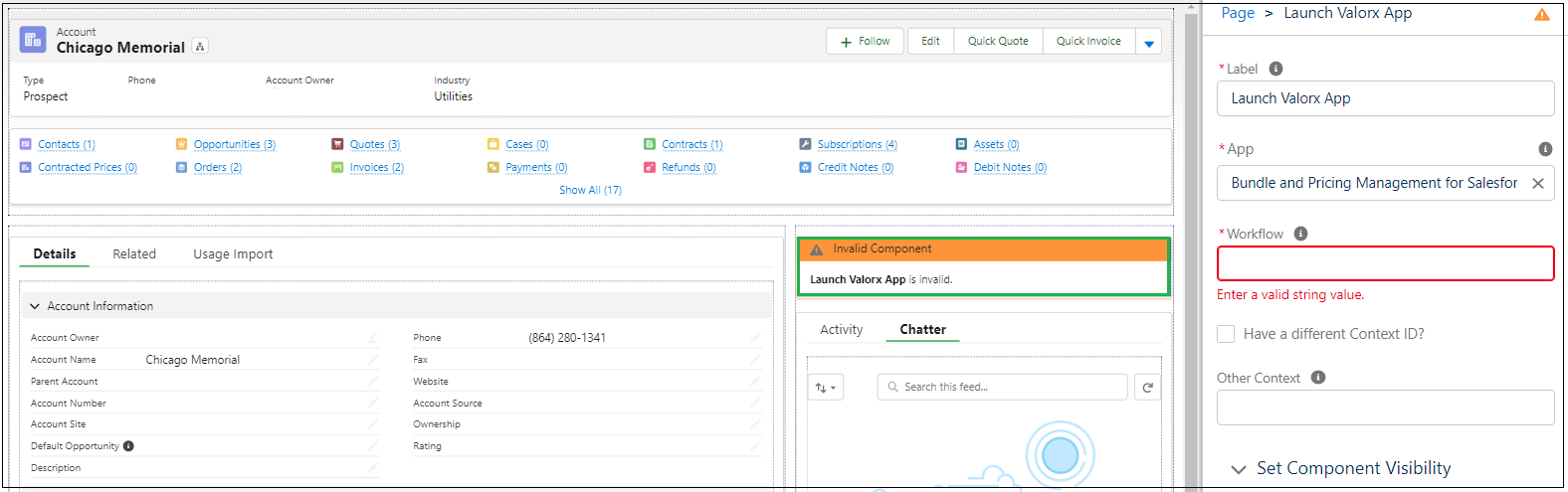Clear the App field selection
Screen dimensions: 1568x492
pos(1538,183)
